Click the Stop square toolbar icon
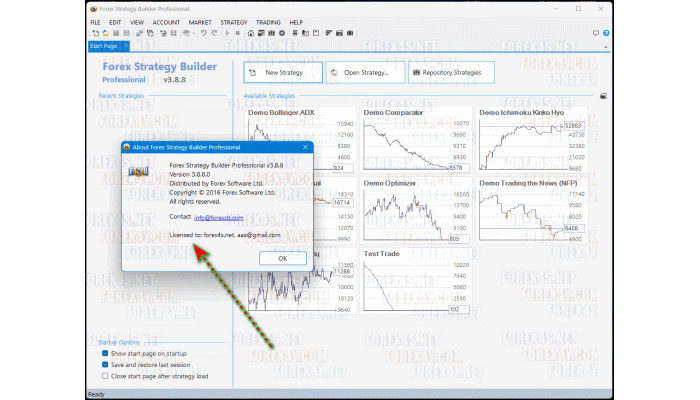This screenshot has width=700, height=400. click(238, 33)
